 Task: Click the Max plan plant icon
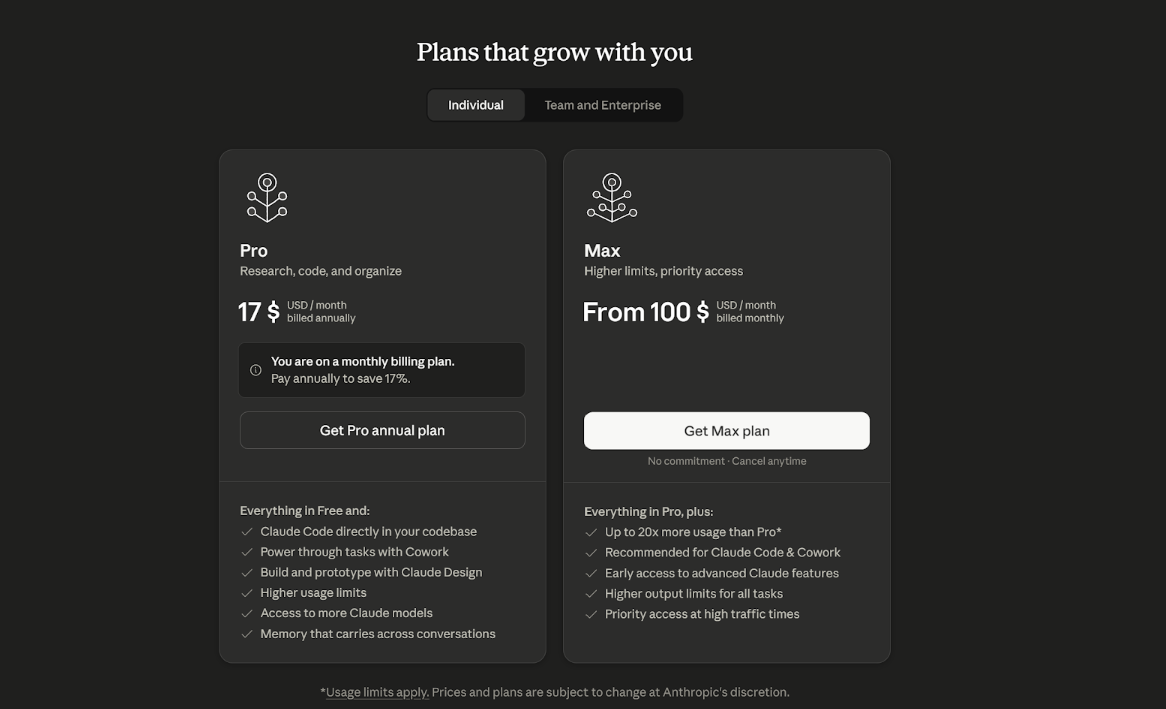pyautogui.click(x=612, y=198)
